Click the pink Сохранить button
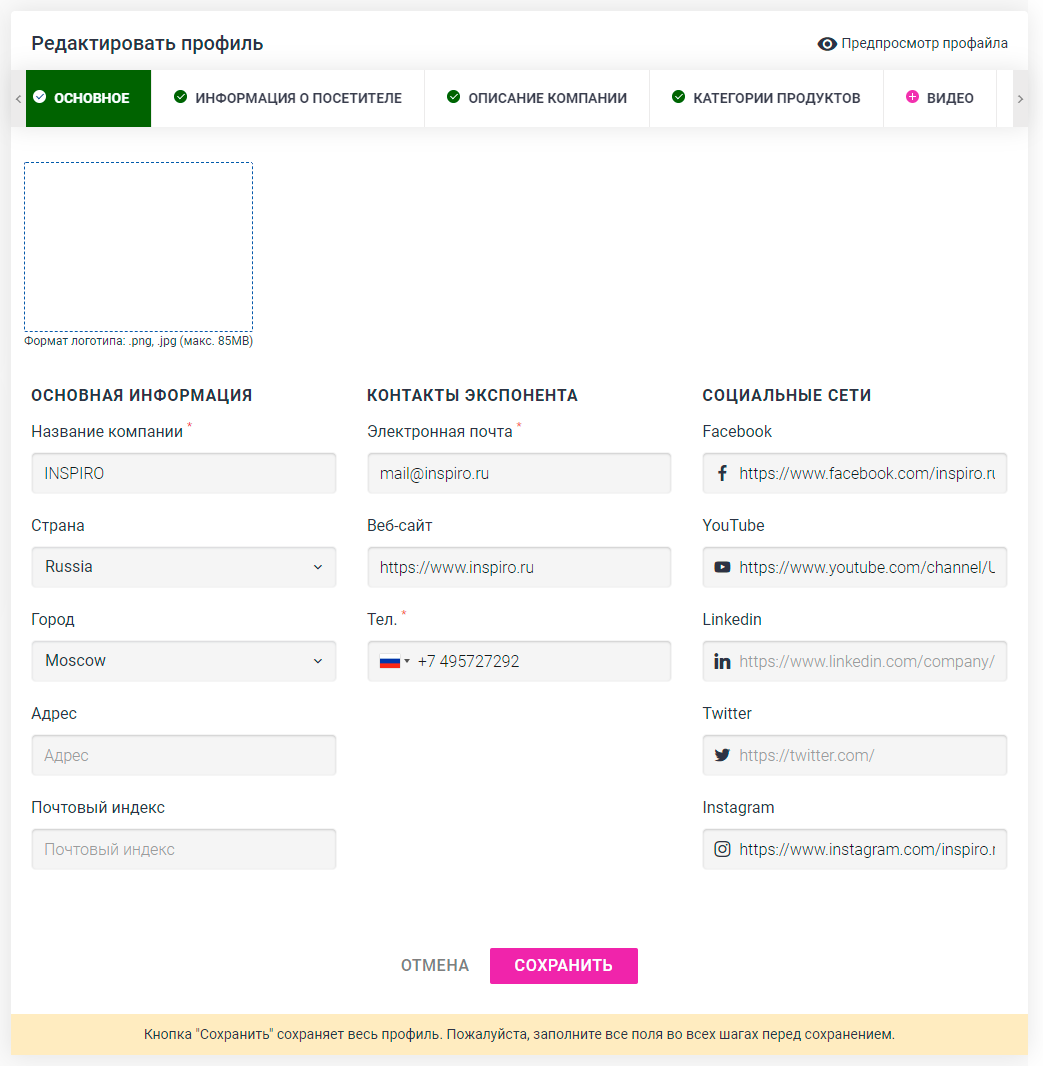 (564, 965)
